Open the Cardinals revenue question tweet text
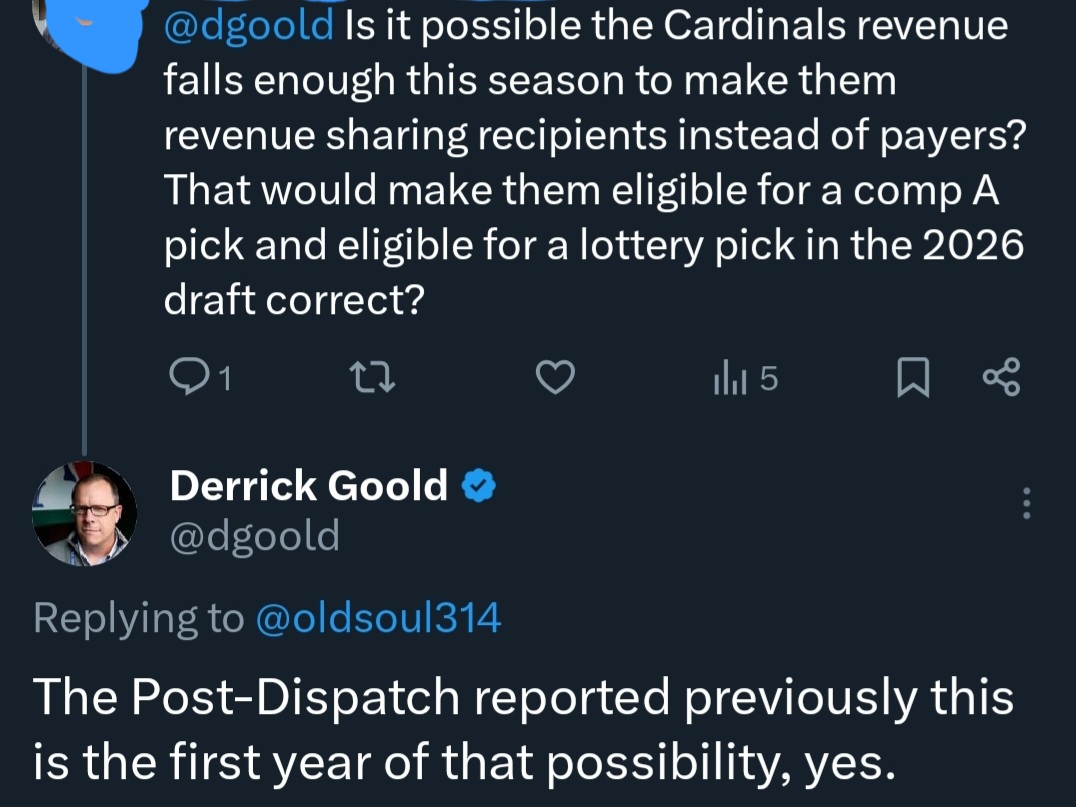1076x807 pixels. (594, 162)
